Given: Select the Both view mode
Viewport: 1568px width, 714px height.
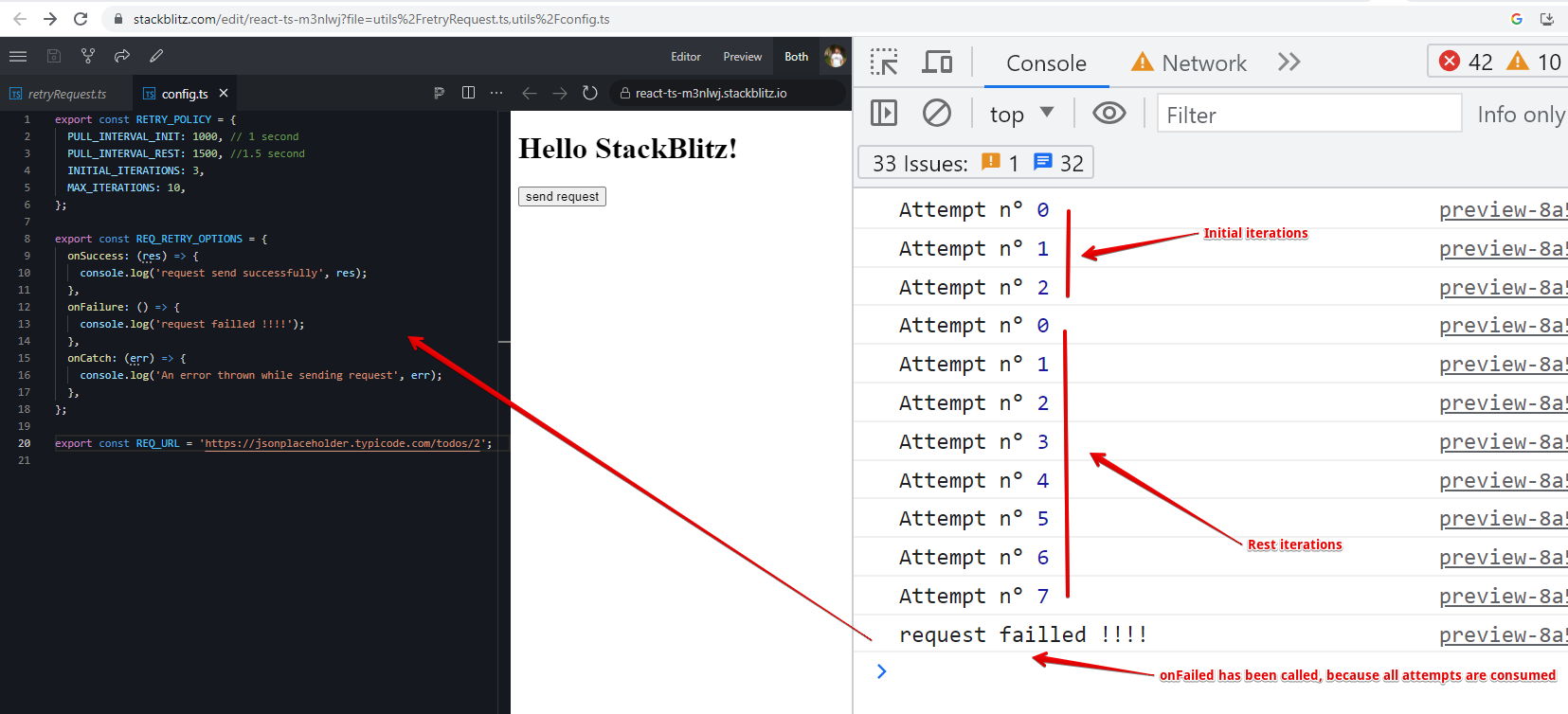Looking at the screenshot, I should [x=797, y=57].
